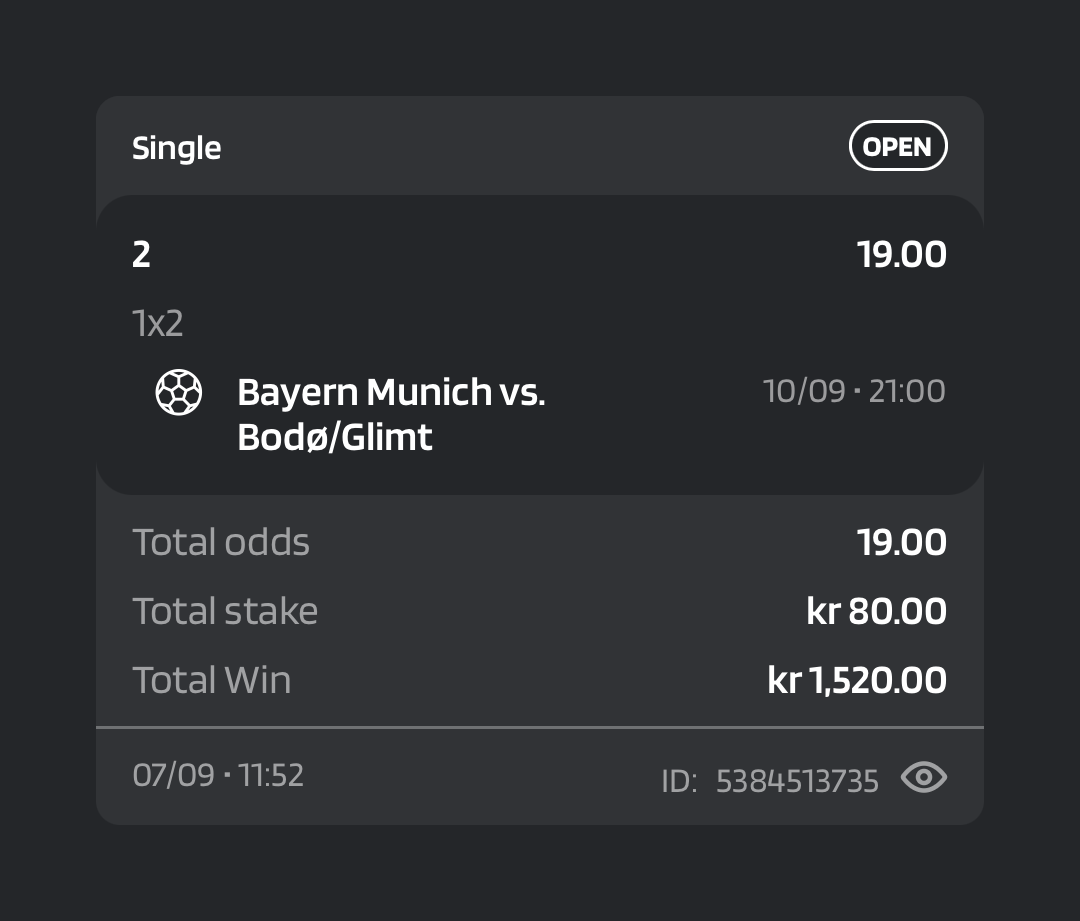Click the Total Win label
This screenshot has width=1080, height=921.
tap(211, 681)
